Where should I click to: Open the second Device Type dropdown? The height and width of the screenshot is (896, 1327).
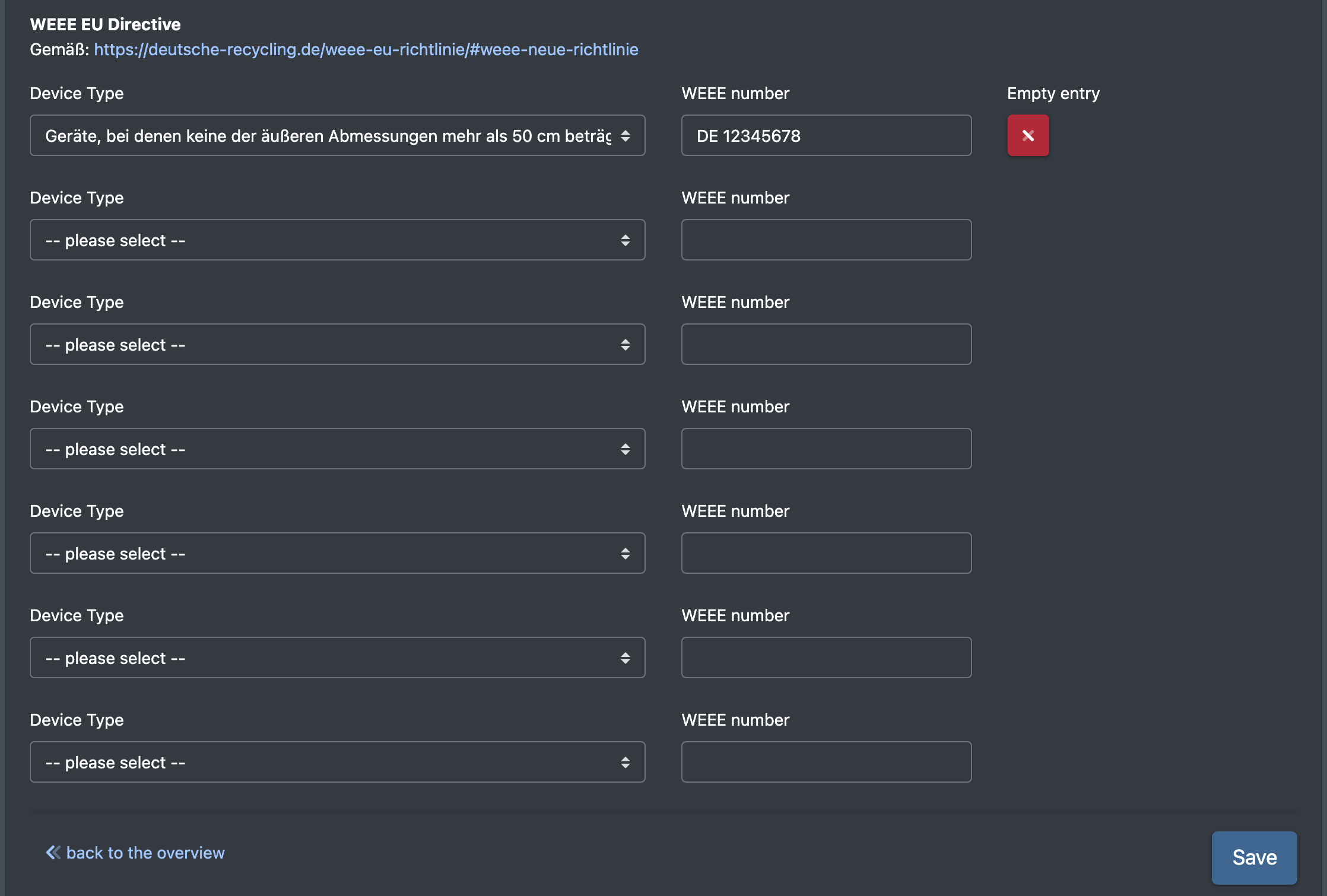[x=337, y=240]
